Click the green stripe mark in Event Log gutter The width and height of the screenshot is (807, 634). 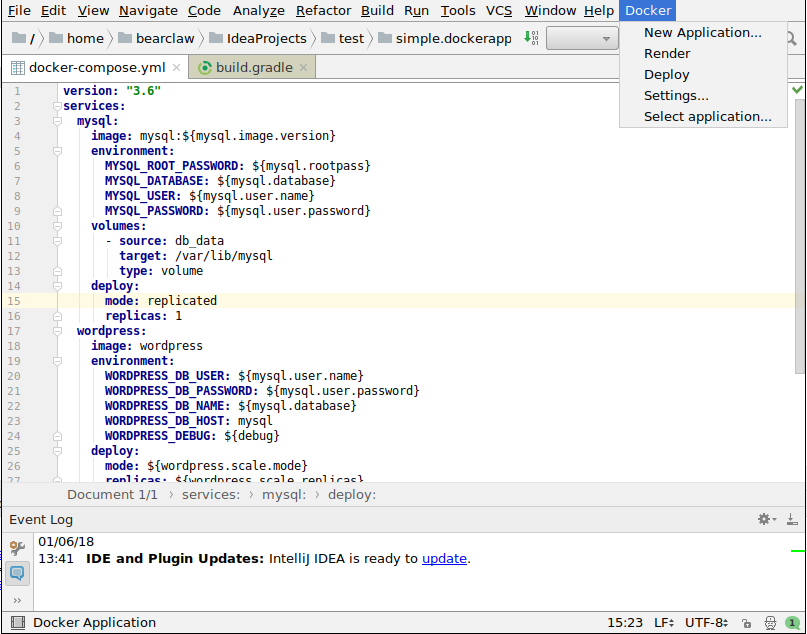[798, 551]
